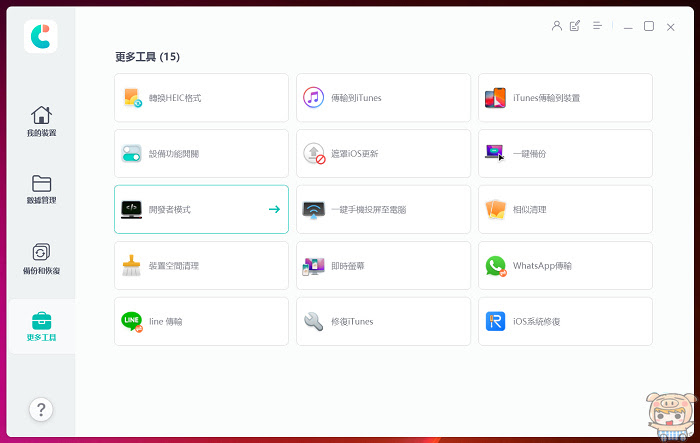This screenshot has width=700, height=443.
Task: Click the 遮罩iOS更新 blocked upload icon
Action: 314,153
